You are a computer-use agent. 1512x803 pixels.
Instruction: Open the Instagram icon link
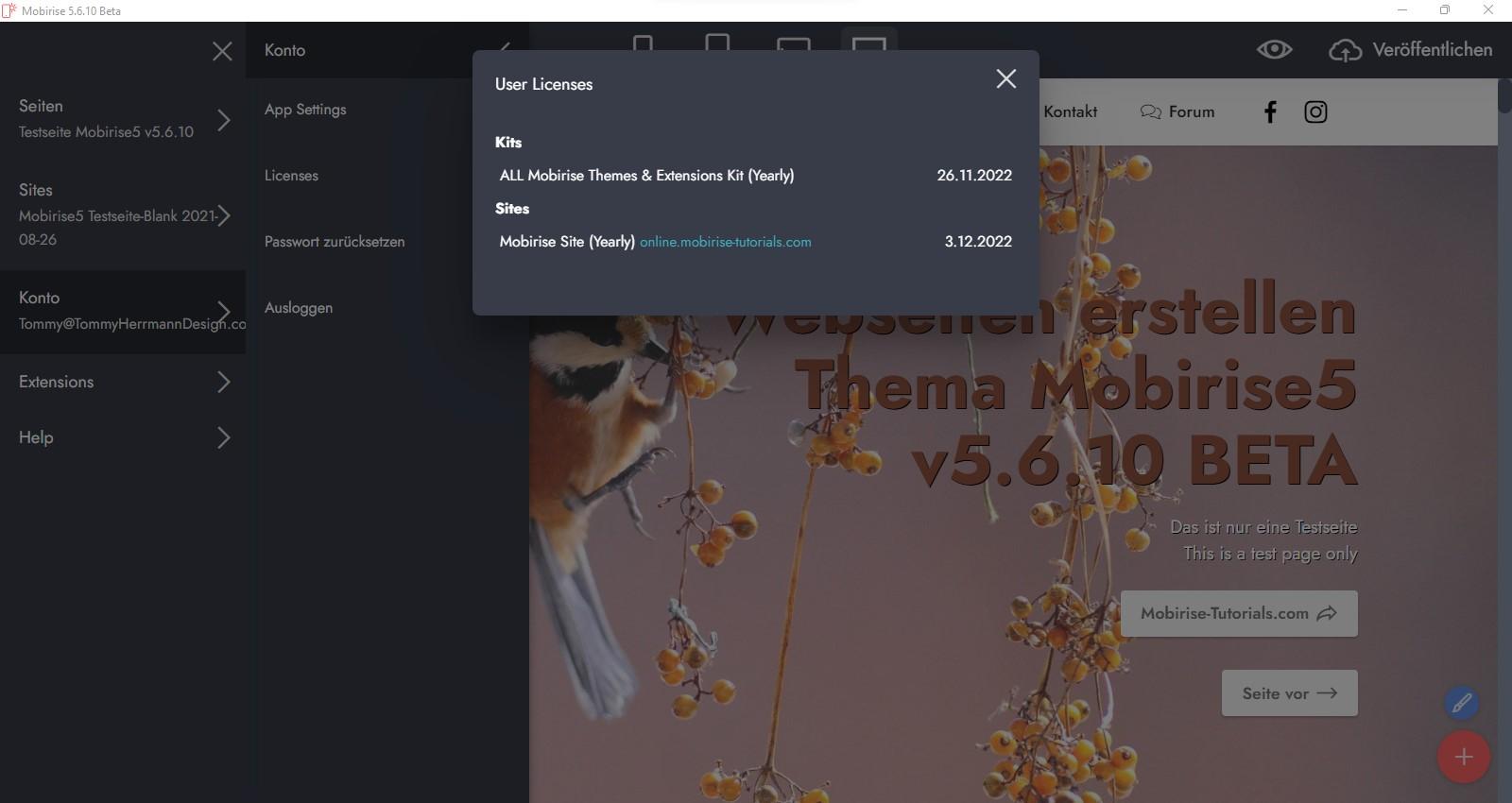pyautogui.click(x=1315, y=112)
